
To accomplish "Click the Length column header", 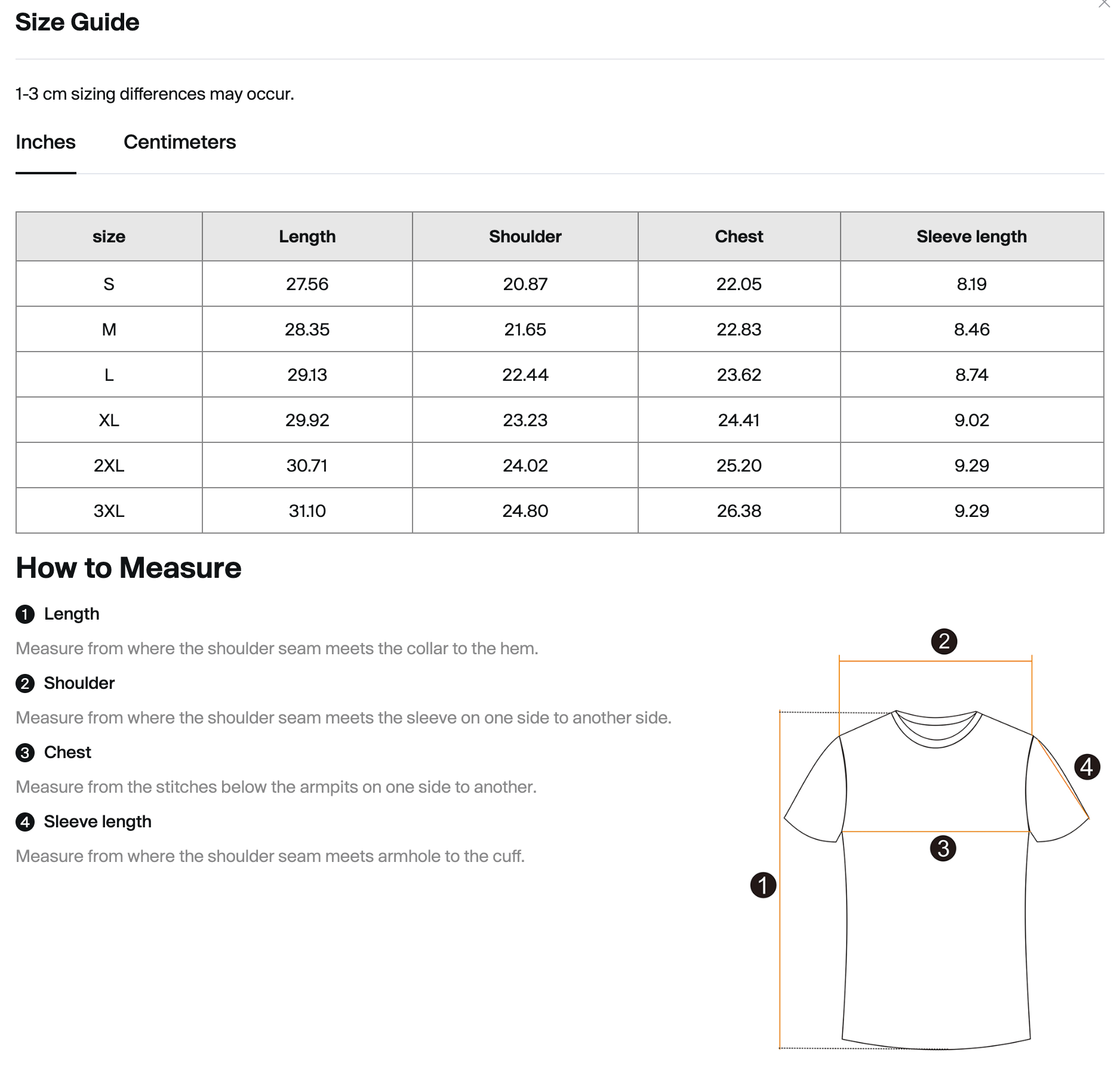I will click(307, 236).
